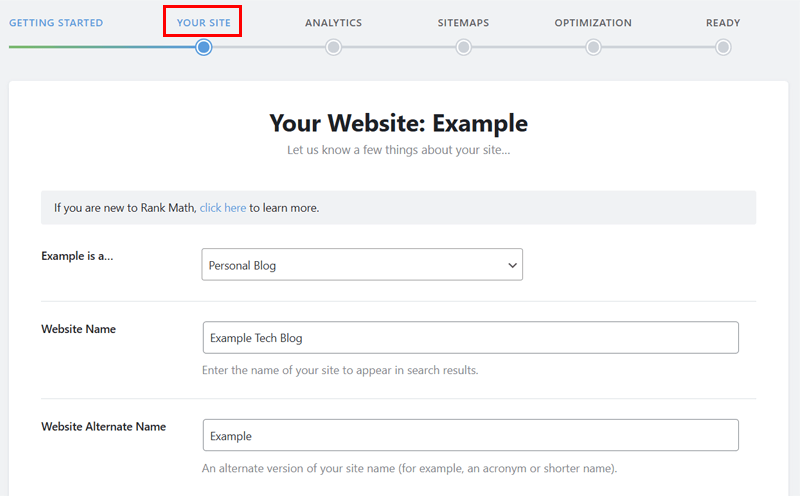This screenshot has width=800, height=496.
Task: Select the Your Site step label
Action: [204, 23]
